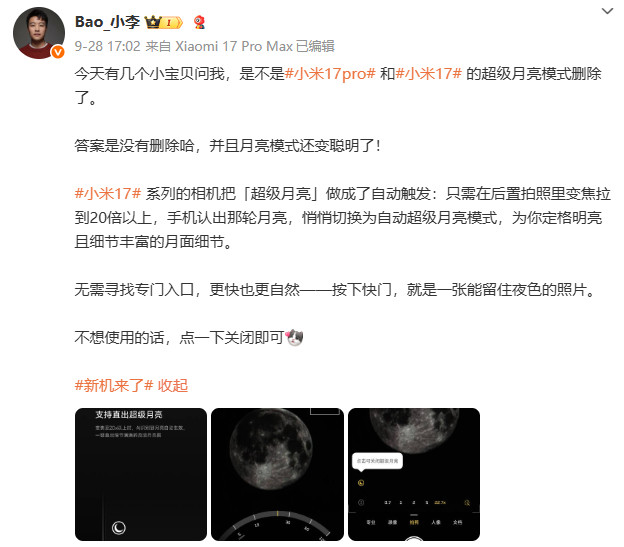624x547 pixels.
Task: Click the zoom dial in the moon photo
Action: 277,526
